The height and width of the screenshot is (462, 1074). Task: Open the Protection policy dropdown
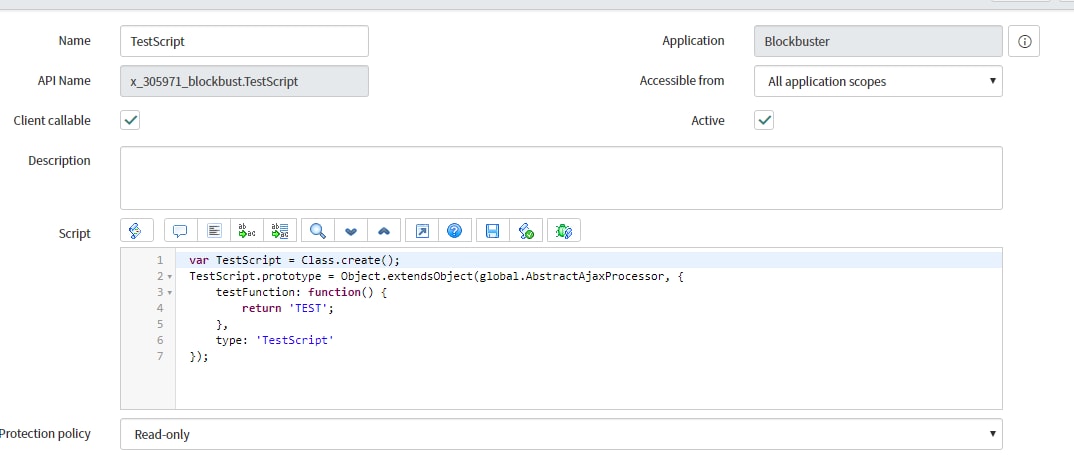click(x=561, y=434)
